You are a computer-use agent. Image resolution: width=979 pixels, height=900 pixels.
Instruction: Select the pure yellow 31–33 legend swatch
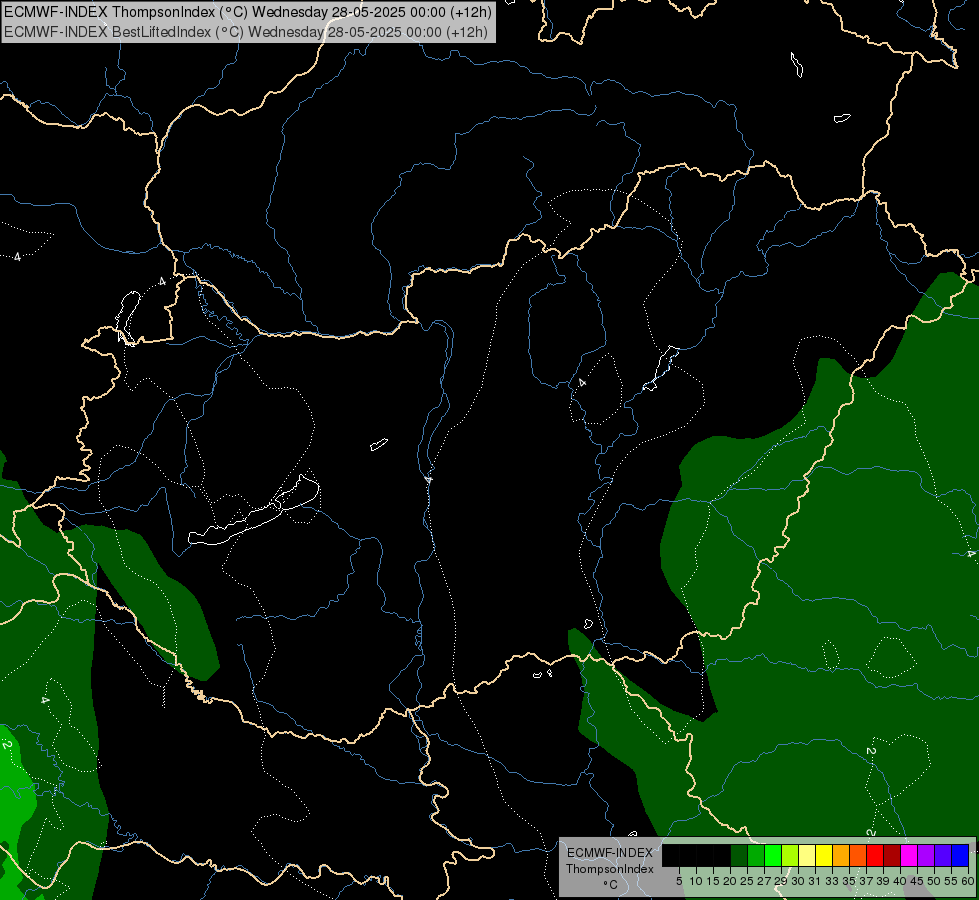click(824, 855)
